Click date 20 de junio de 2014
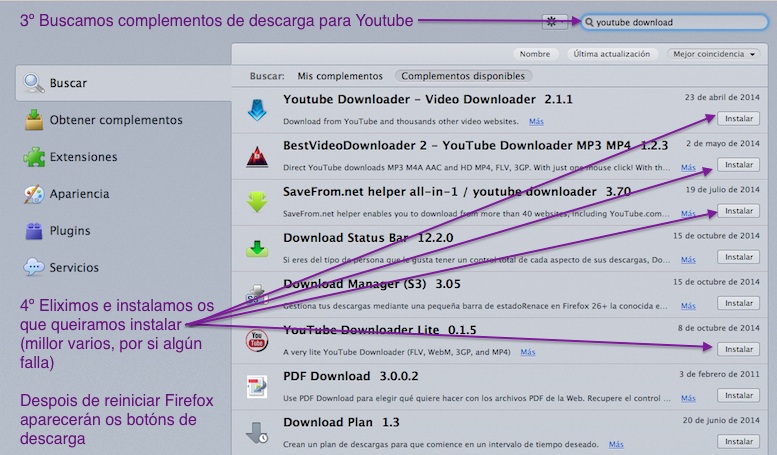777x455 pixels. (x=721, y=420)
